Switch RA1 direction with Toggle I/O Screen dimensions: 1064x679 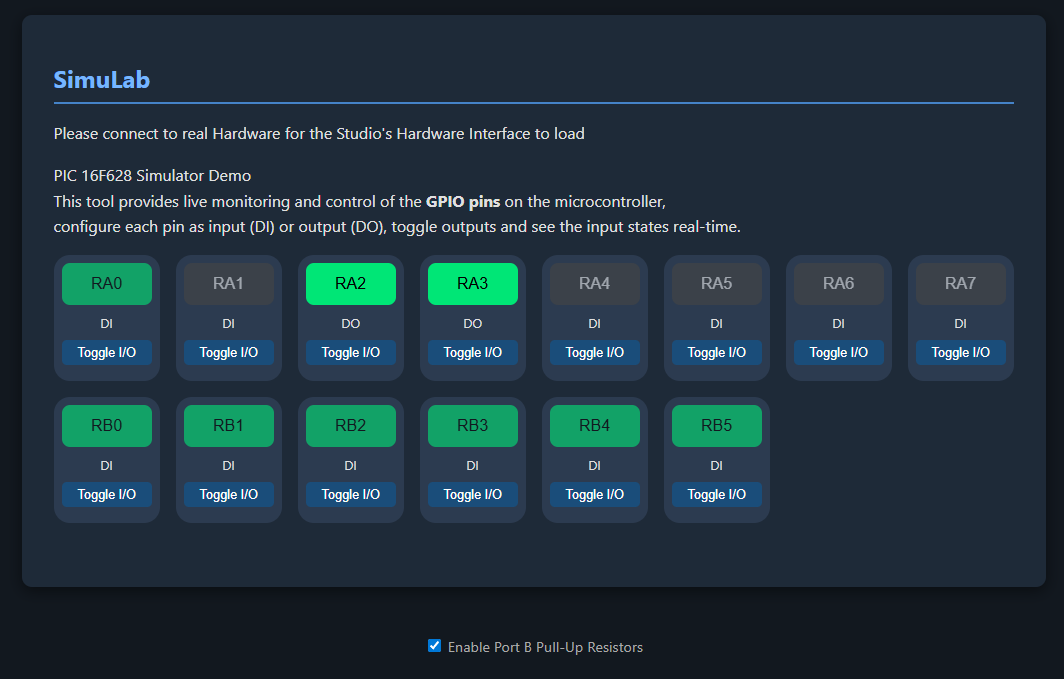pyautogui.click(x=229, y=352)
